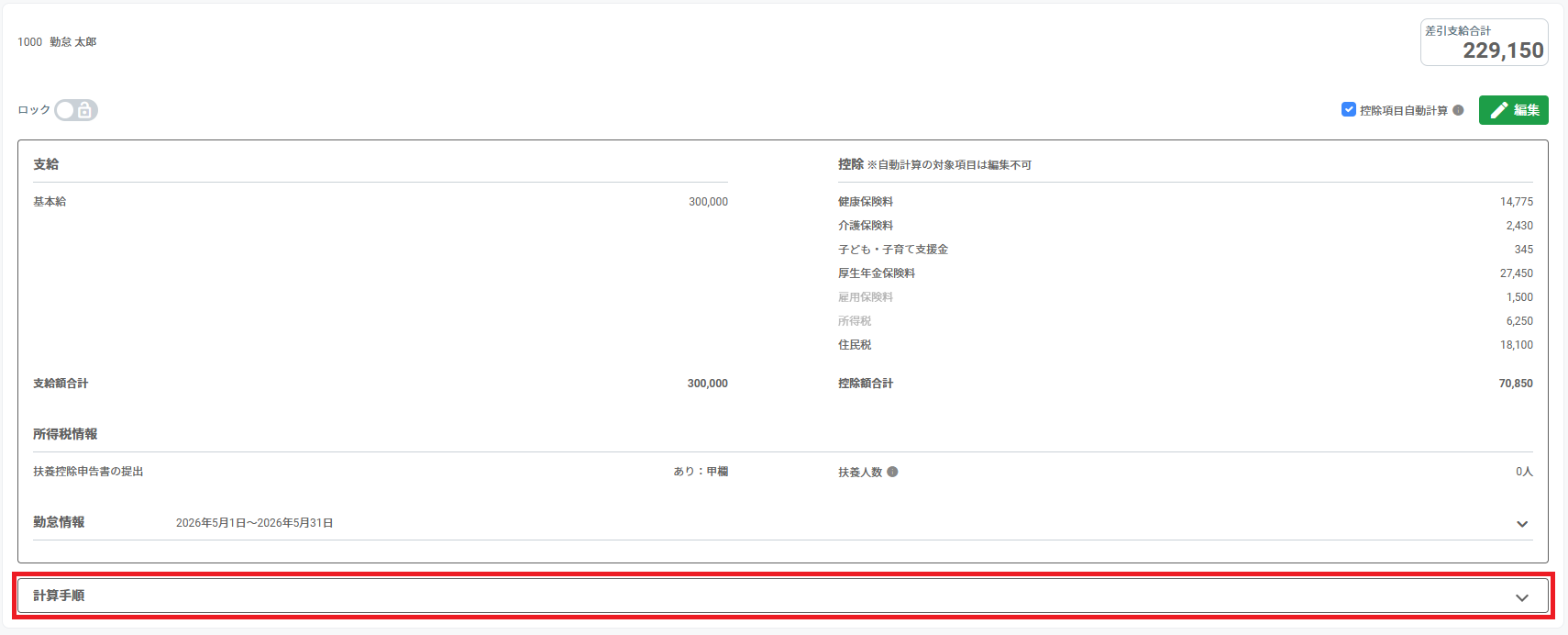Click the 住民税 amount 18,100
This screenshot has height=635, width=1568.
click(x=1517, y=345)
